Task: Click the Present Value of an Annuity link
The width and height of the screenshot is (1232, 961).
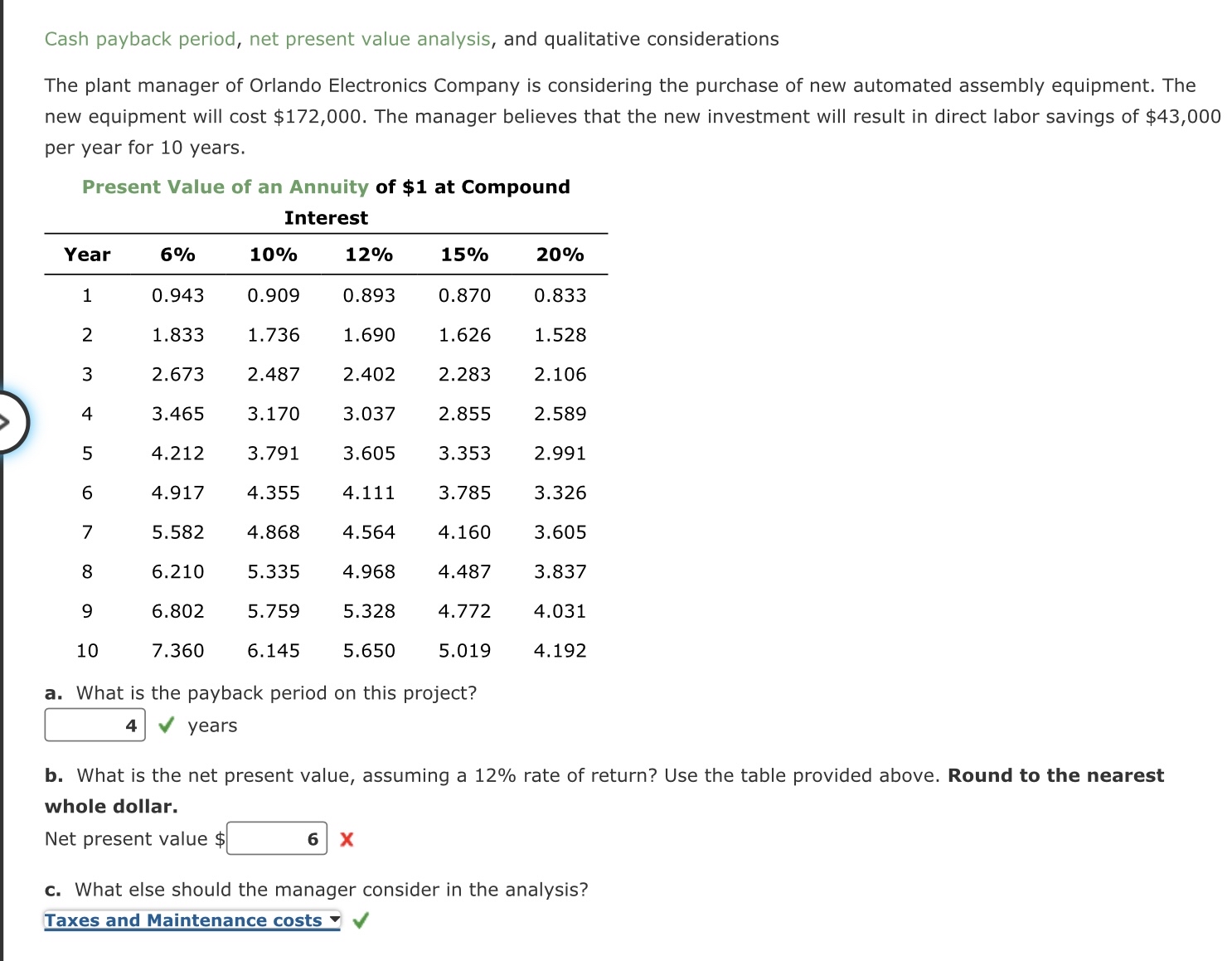Action: 224,187
